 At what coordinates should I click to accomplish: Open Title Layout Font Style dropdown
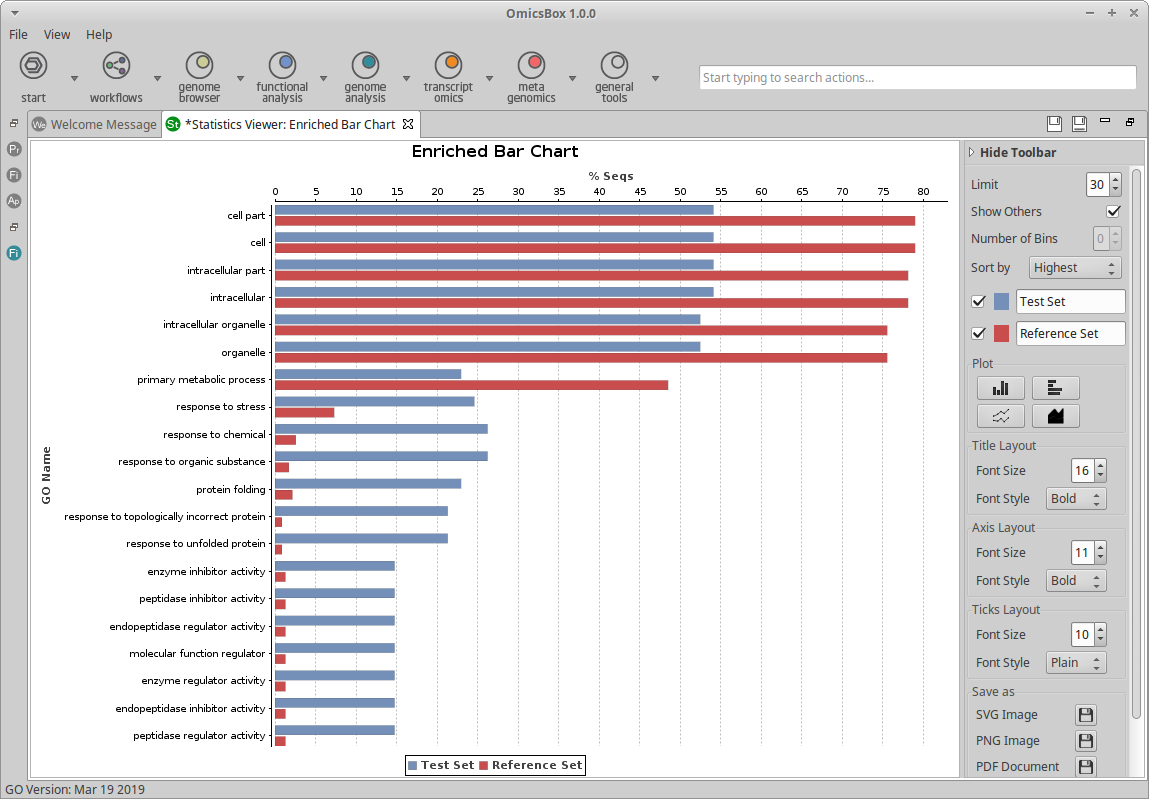[1076, 498]
